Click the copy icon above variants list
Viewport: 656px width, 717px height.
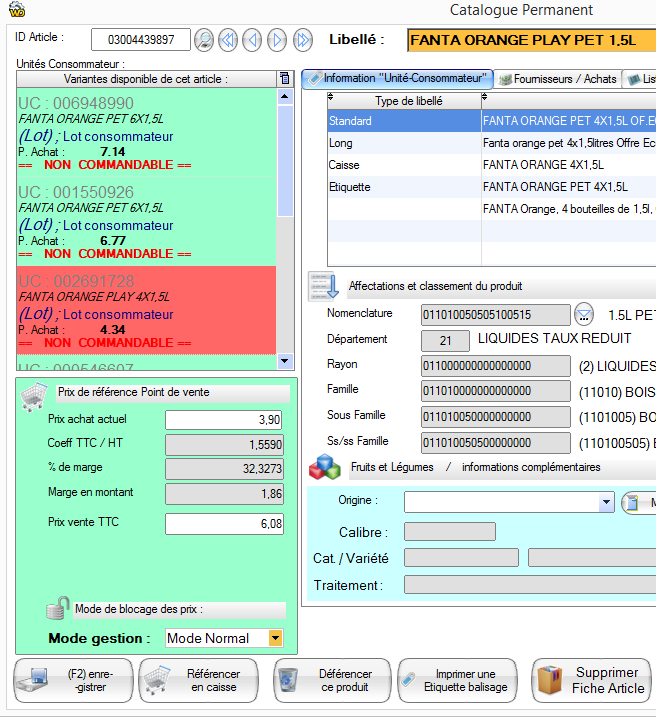285,78
